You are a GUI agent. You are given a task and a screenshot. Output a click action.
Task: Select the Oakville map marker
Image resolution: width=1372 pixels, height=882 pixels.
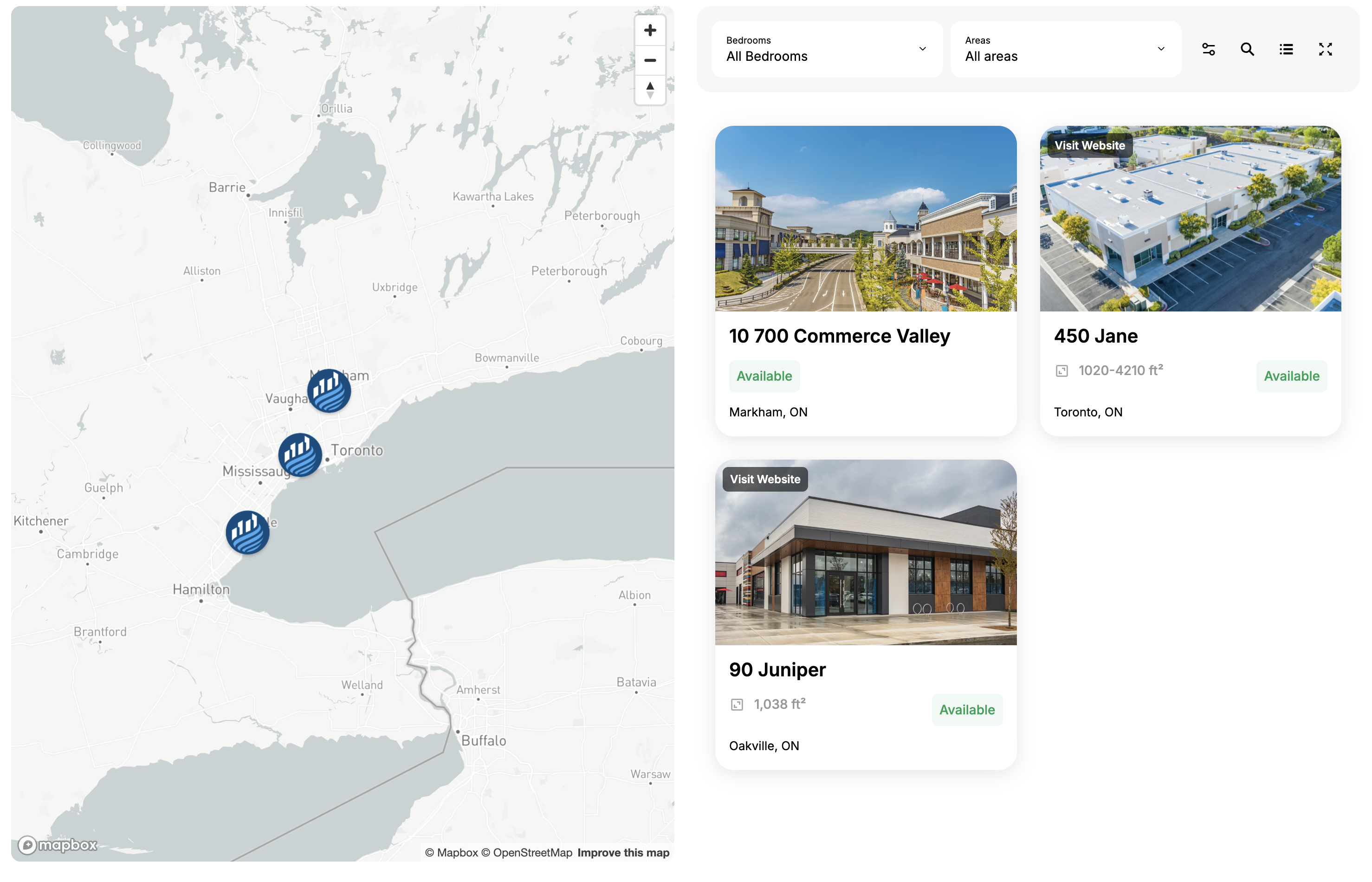(247, 532)
